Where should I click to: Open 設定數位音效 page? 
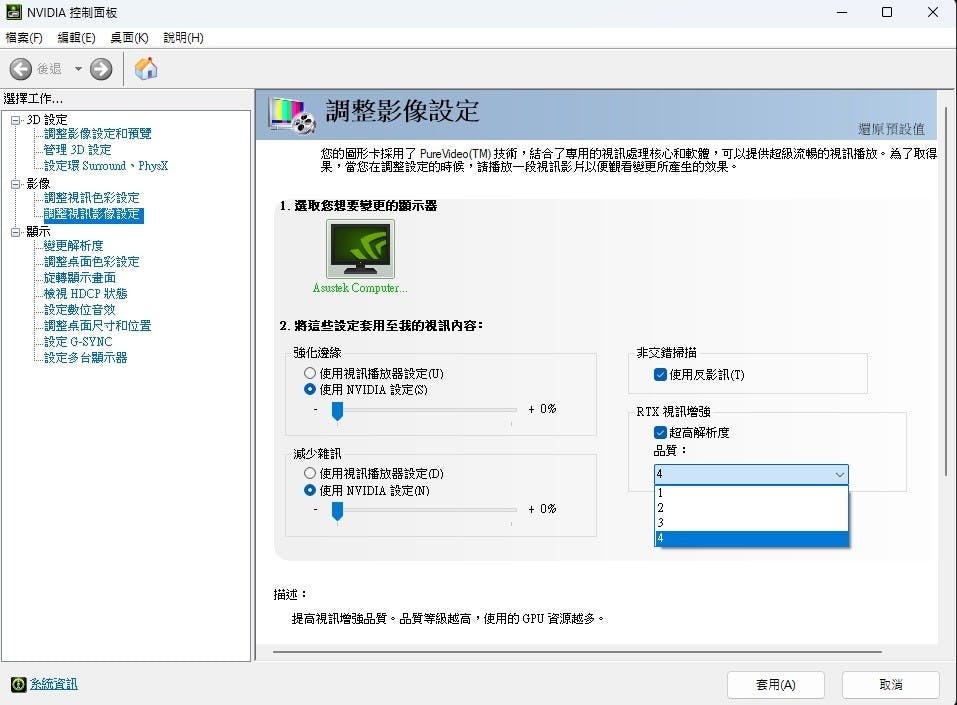[79, 309]
